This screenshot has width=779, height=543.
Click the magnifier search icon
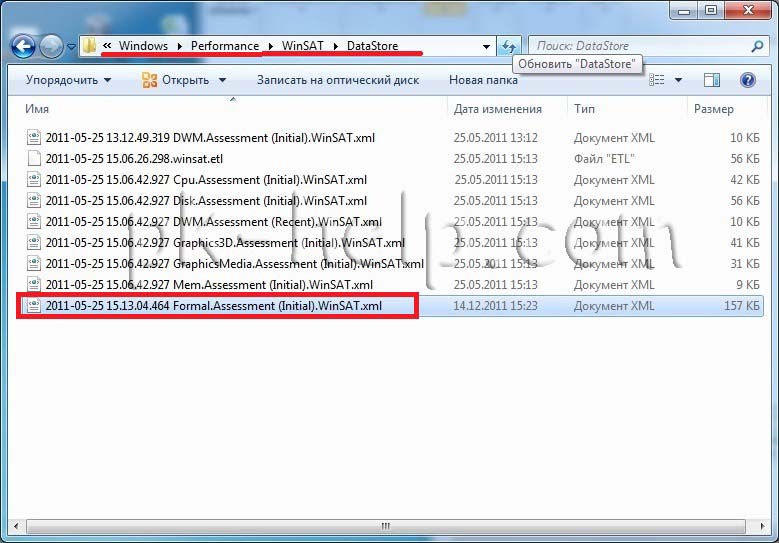pyautogui.click(x=757, y=46)
